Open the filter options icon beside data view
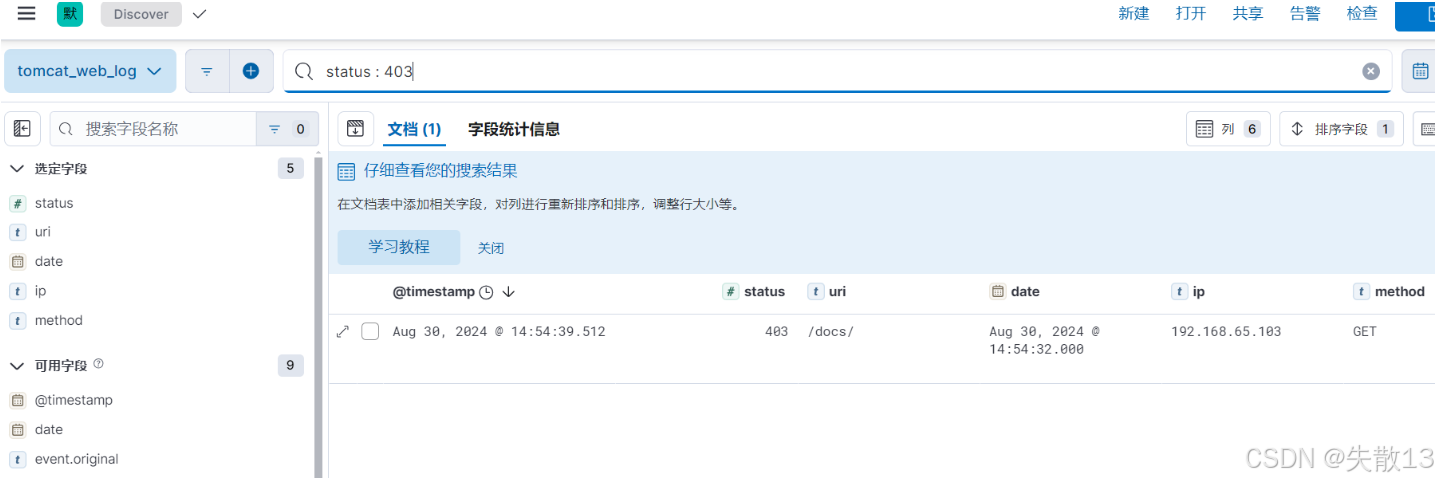 click(x=207, y=71)
